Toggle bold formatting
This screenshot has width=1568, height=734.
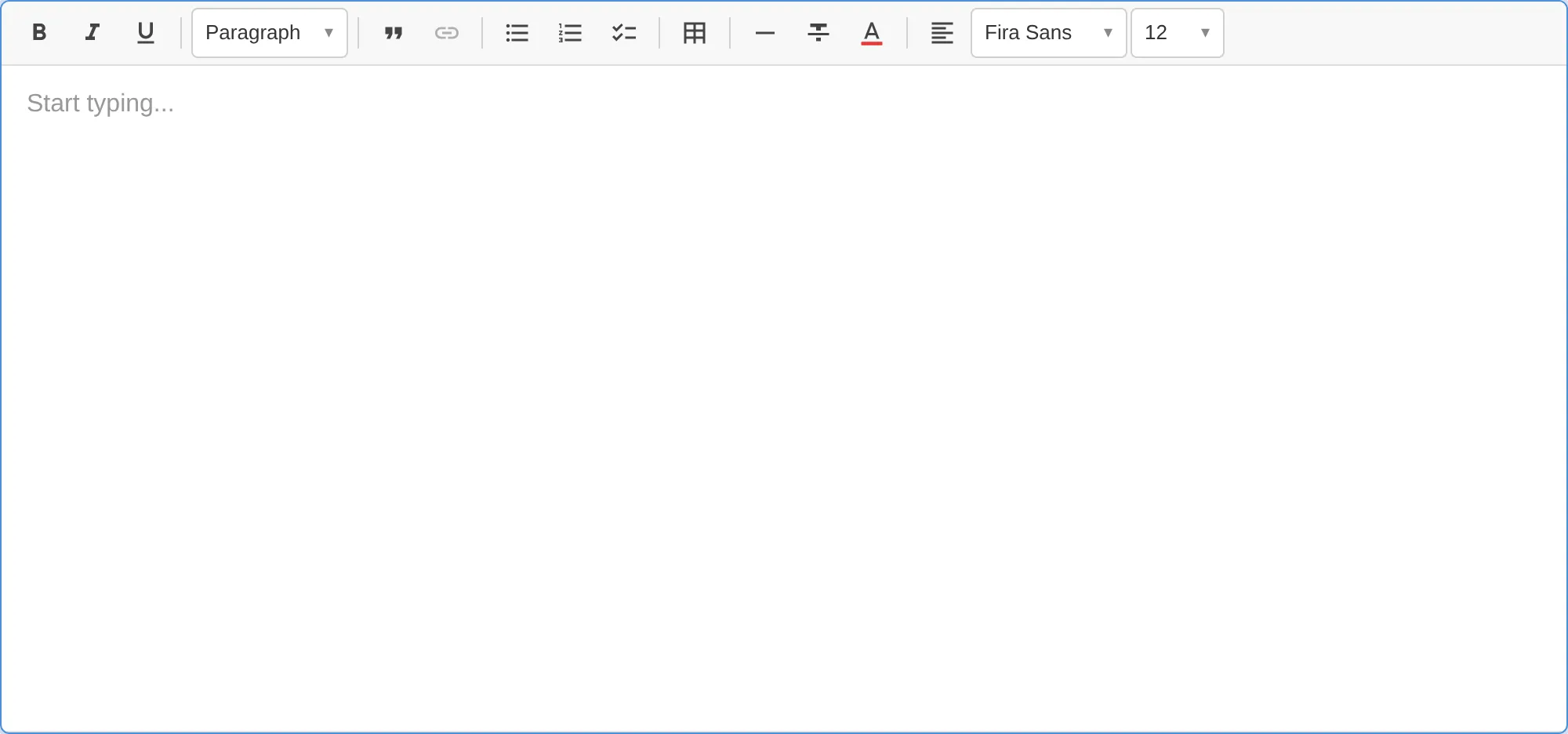click(38, 33)
